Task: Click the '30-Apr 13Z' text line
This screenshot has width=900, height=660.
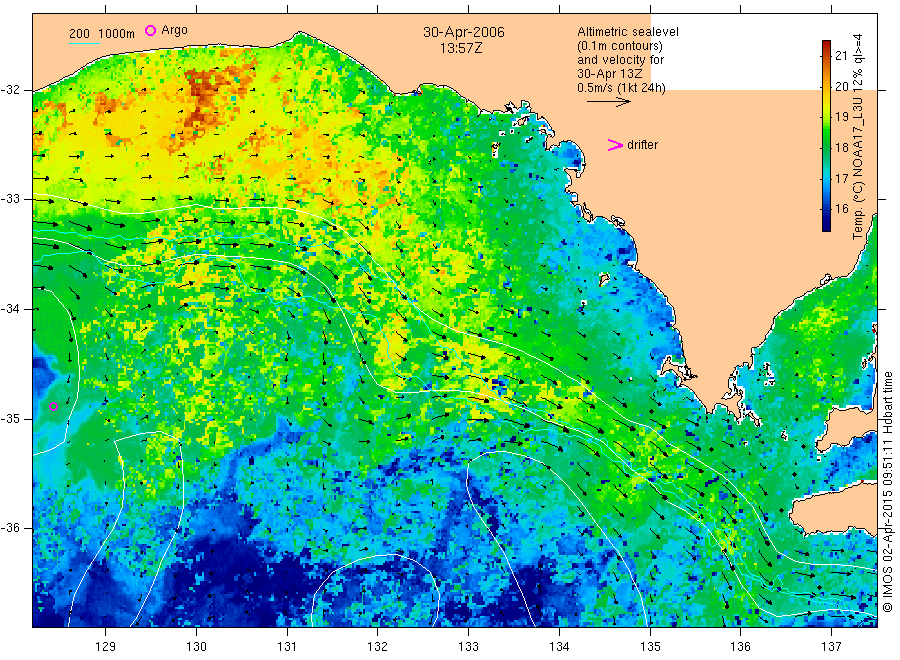Action: coord(610,73)
